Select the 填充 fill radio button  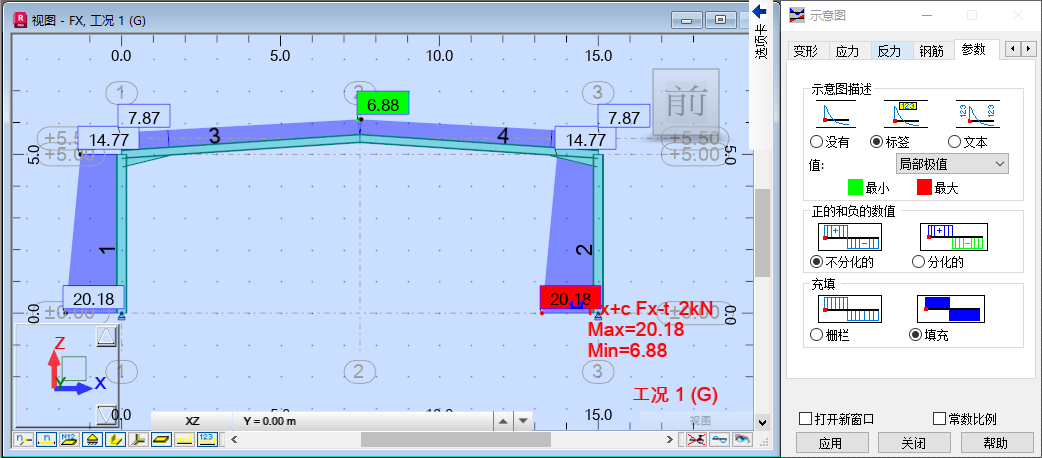(x=915, y=335)
